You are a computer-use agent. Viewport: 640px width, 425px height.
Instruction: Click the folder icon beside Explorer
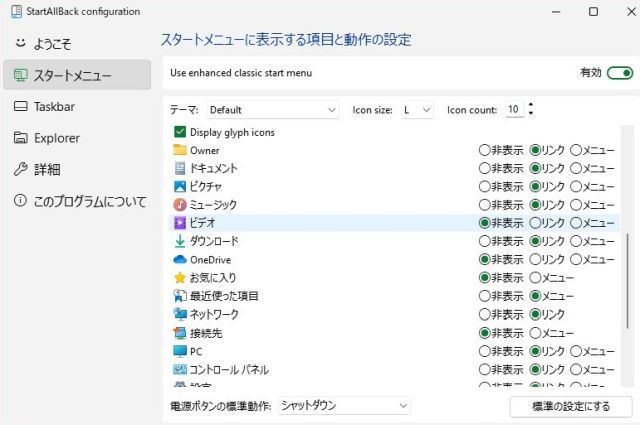point(20,138)
